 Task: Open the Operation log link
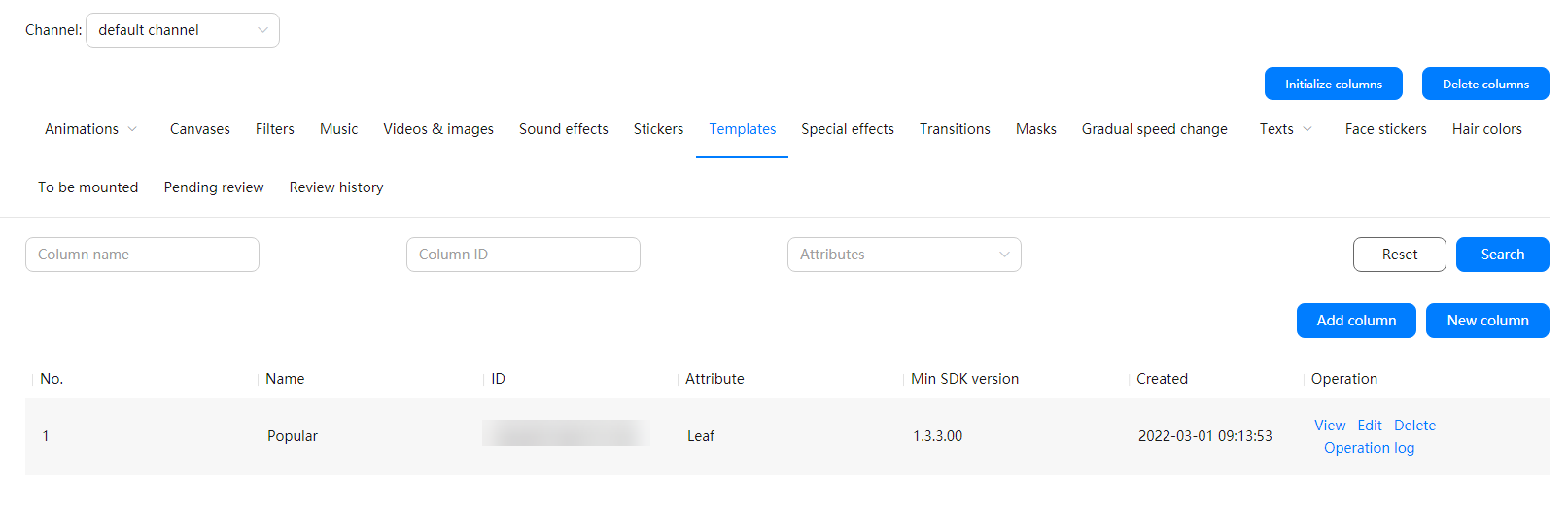click(x=1368, y=448)
